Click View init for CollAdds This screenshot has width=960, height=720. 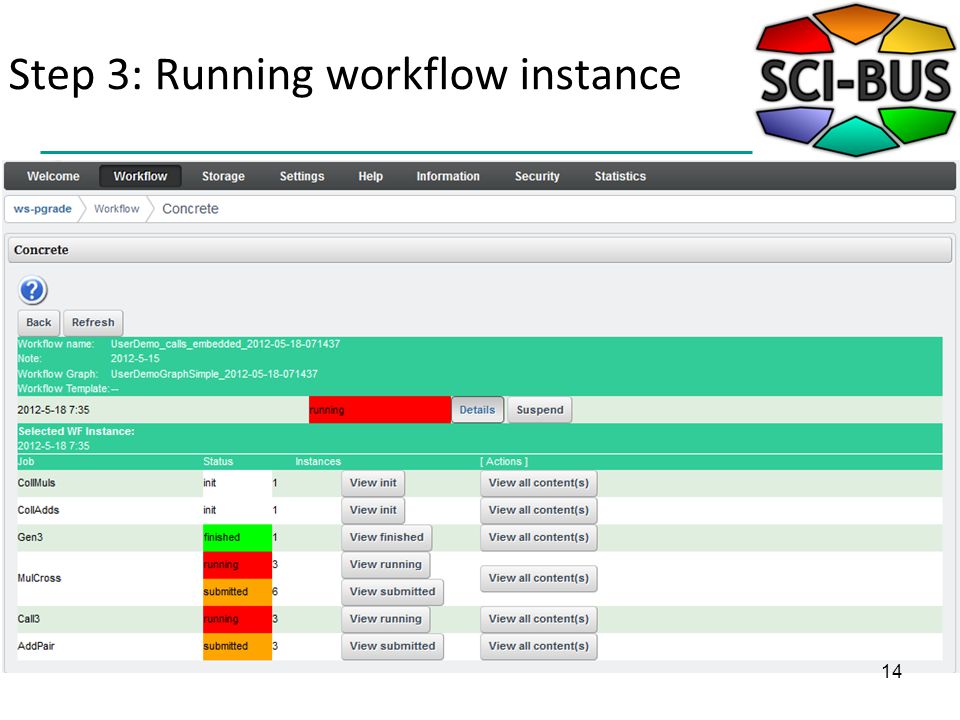(x=373, y=510)
